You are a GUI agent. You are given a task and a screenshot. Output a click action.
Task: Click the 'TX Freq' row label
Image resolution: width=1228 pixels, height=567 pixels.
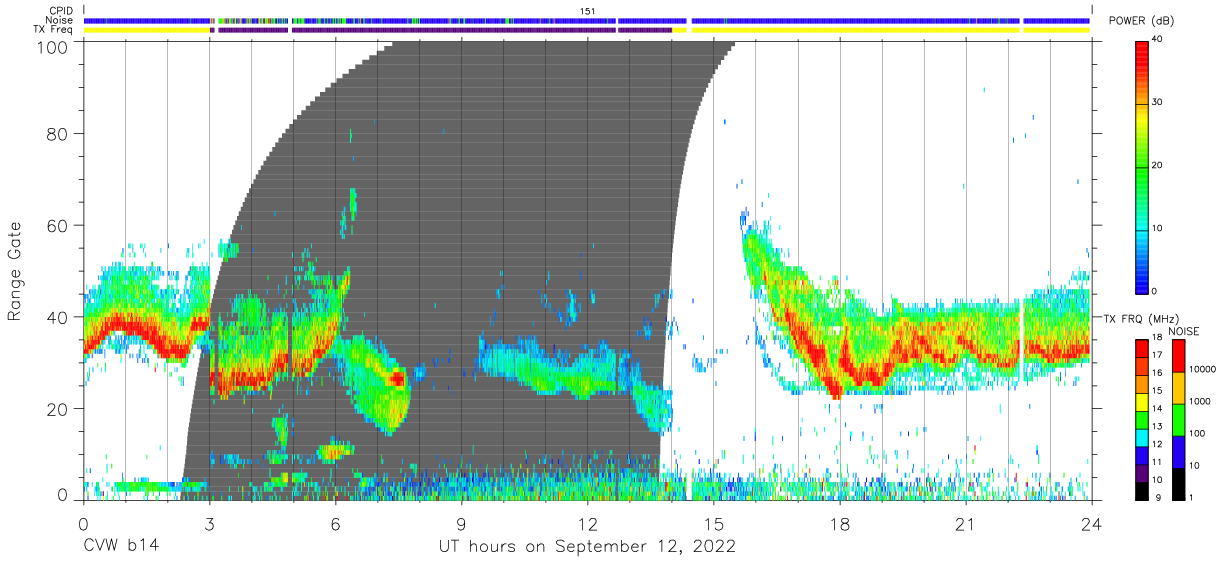coord(54,30)
